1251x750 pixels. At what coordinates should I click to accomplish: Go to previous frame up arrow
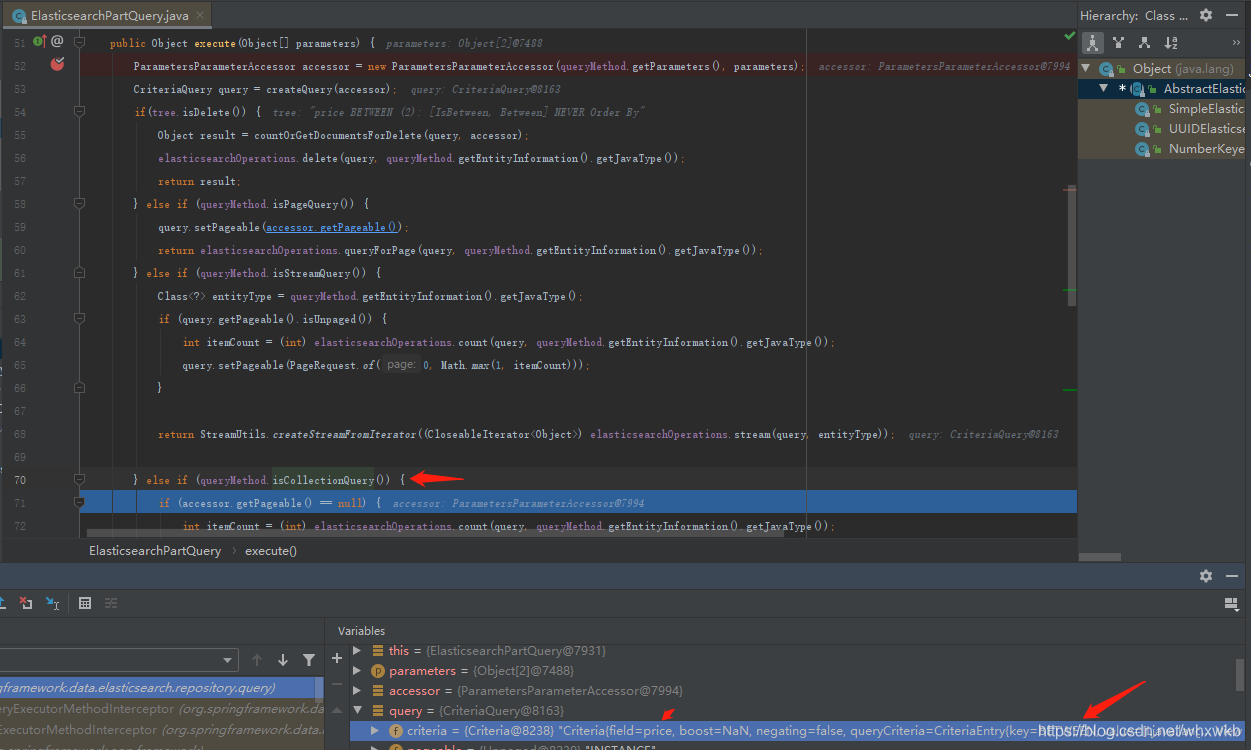pos(257,660)
